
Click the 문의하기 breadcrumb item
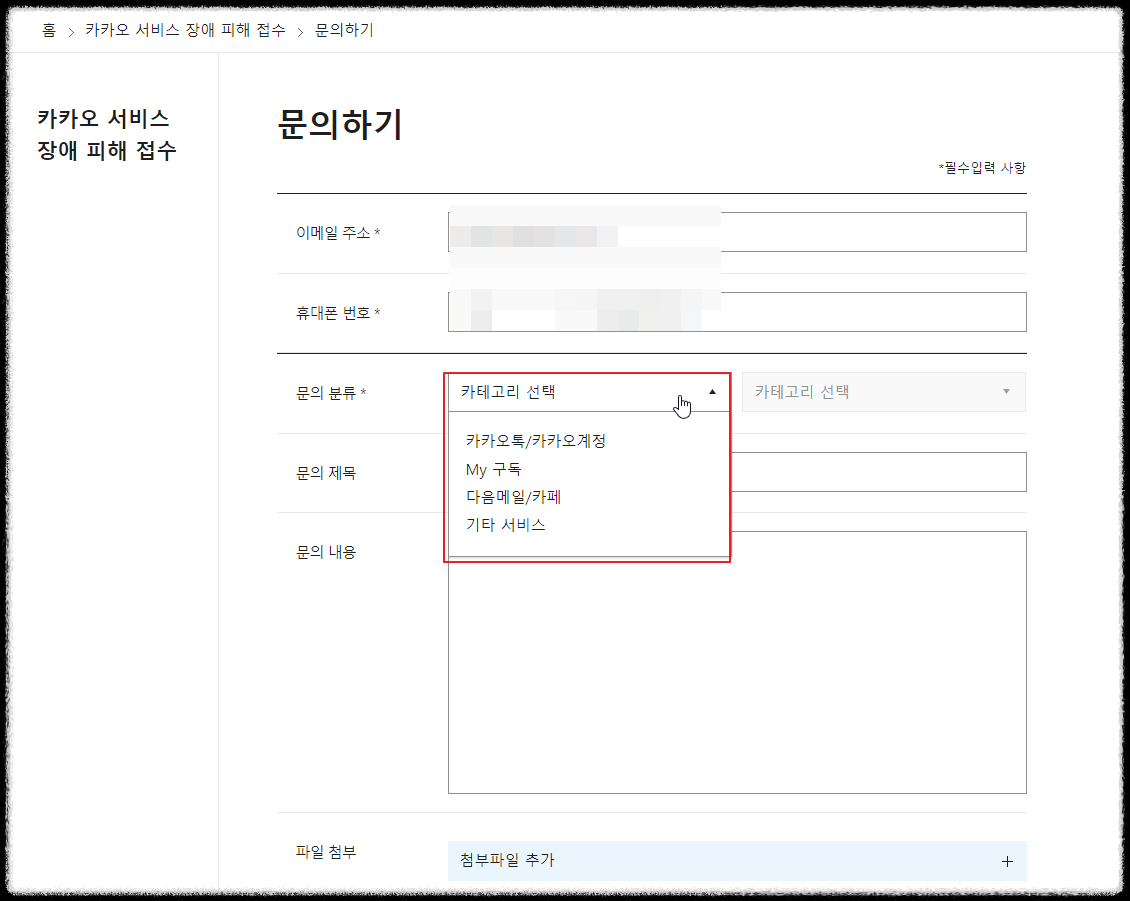click(344, 30)
